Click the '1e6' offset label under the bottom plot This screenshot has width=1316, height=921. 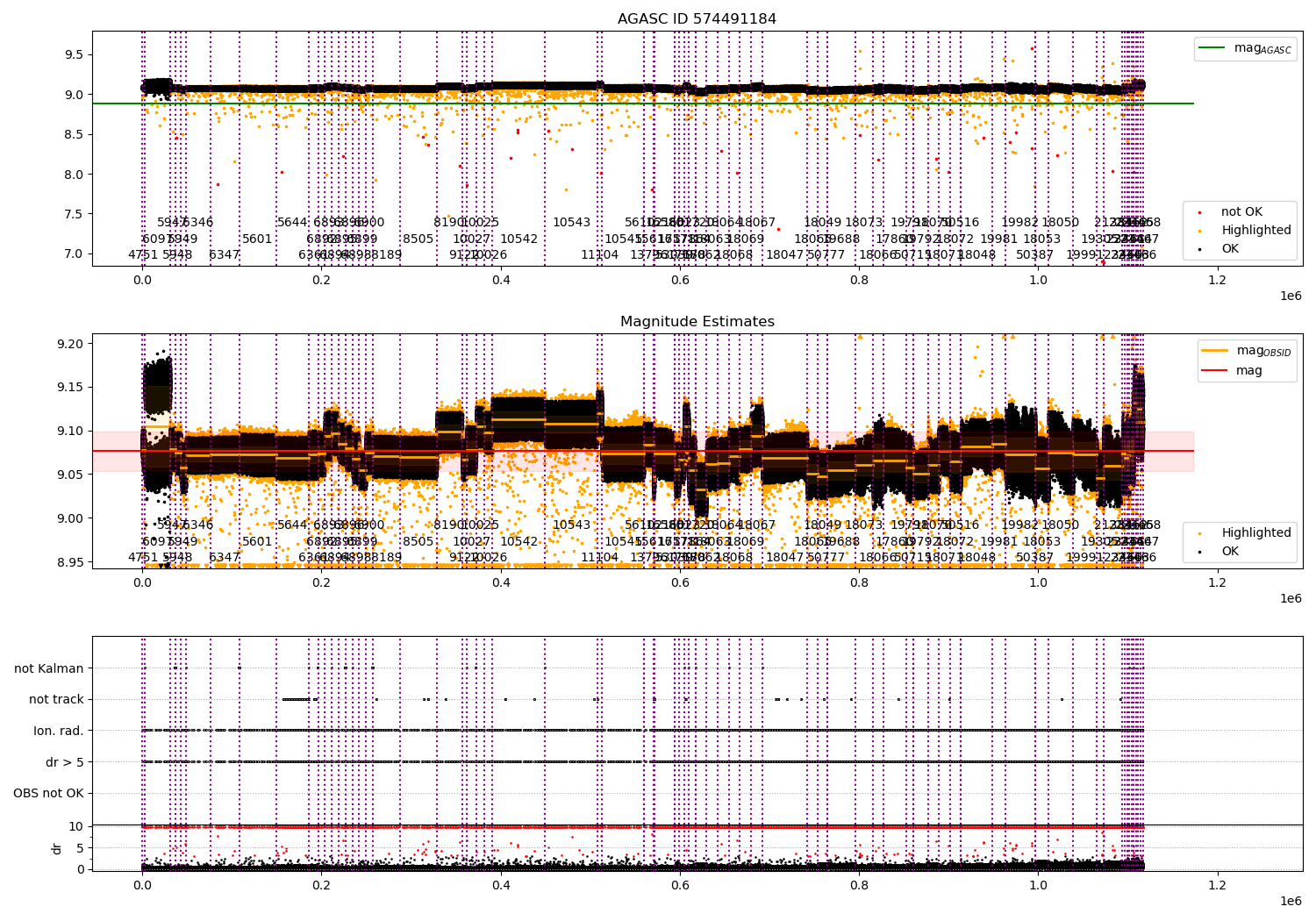pyautogui.click(x=1291, y=902)
